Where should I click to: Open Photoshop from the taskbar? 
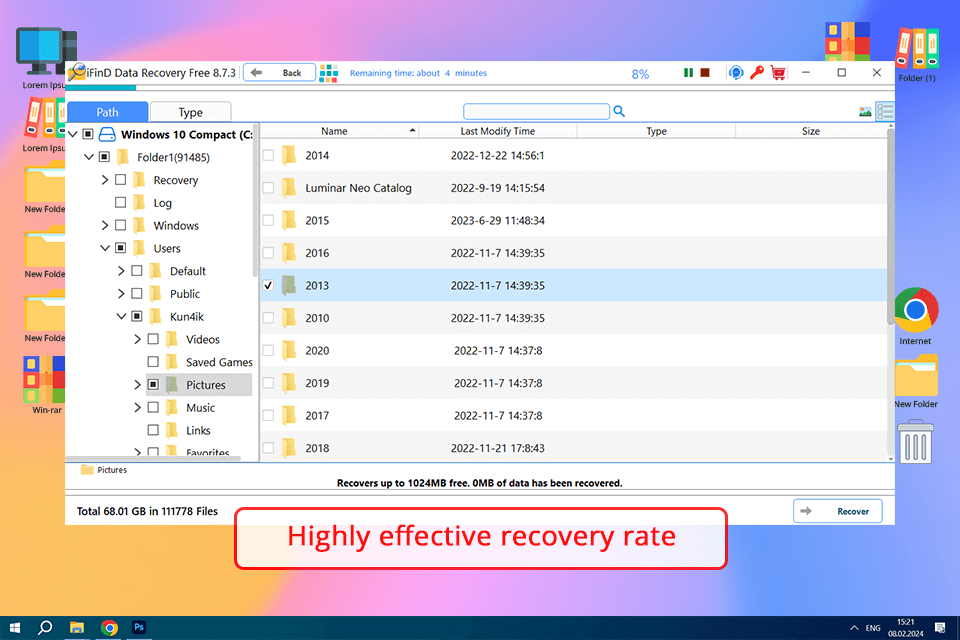tap(139, 627)
